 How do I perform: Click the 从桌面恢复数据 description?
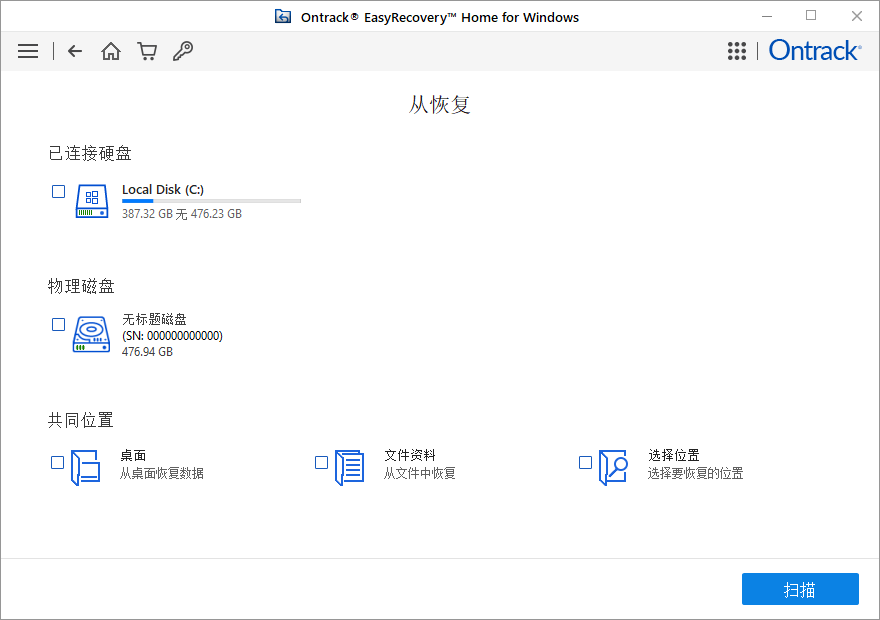pyautogui.click(x=162, y=474)
